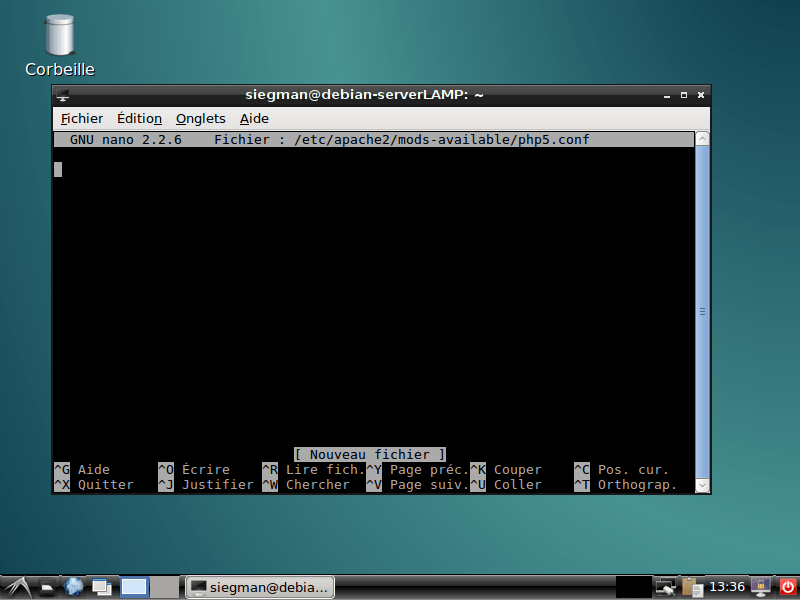Screen dimensions: 800x600
Task: Click the terminal icon in the window titlebar
Action: pos(63,95)
